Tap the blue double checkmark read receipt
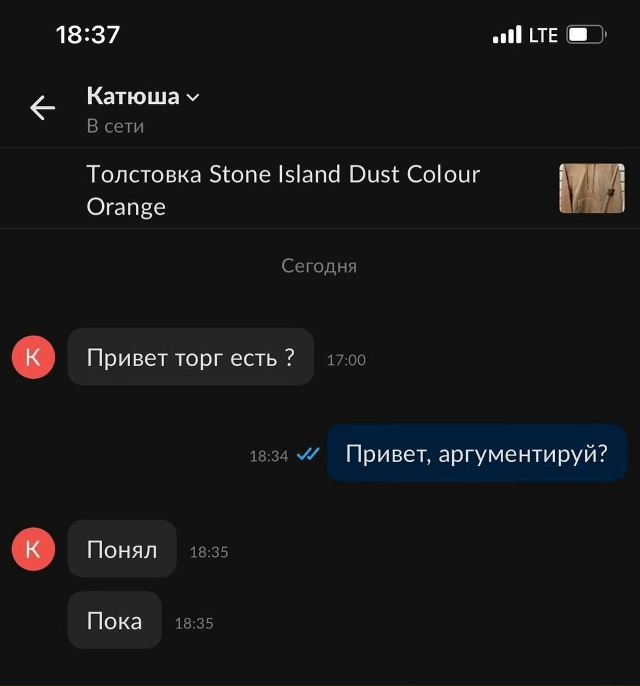Viewport: 640px width, 686px height. click(x=308, y=454)
